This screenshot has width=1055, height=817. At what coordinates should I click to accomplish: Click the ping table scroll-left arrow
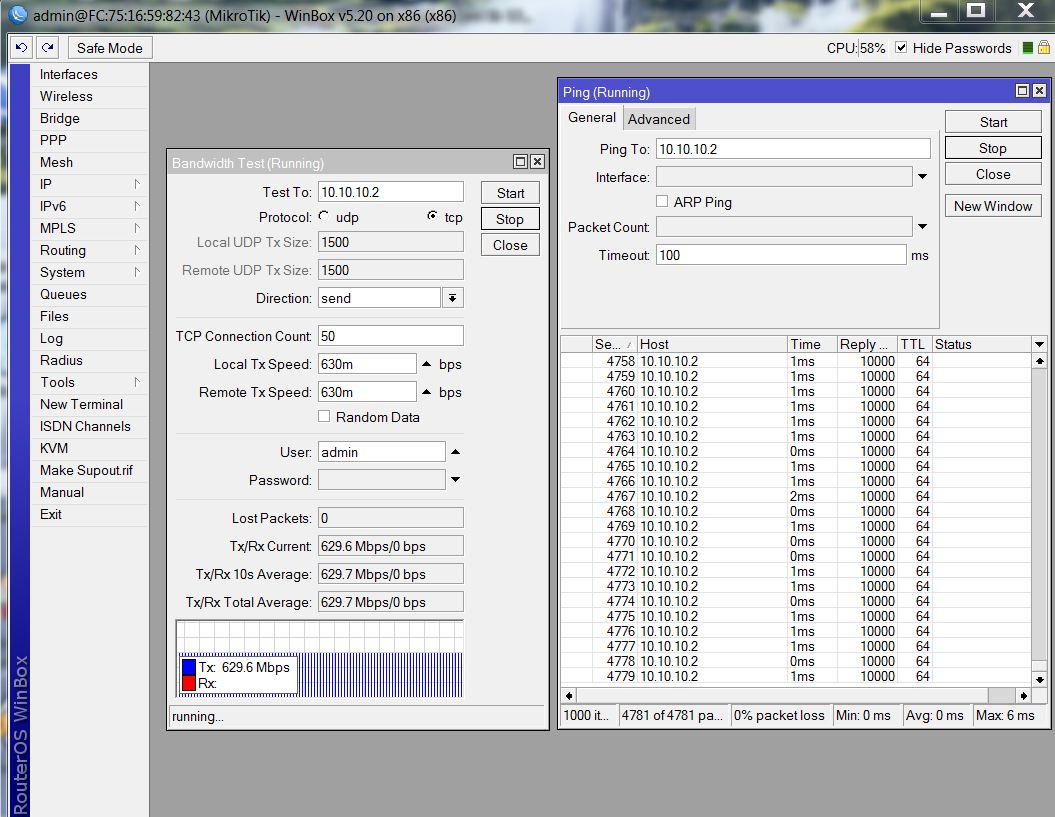(569, 695)
